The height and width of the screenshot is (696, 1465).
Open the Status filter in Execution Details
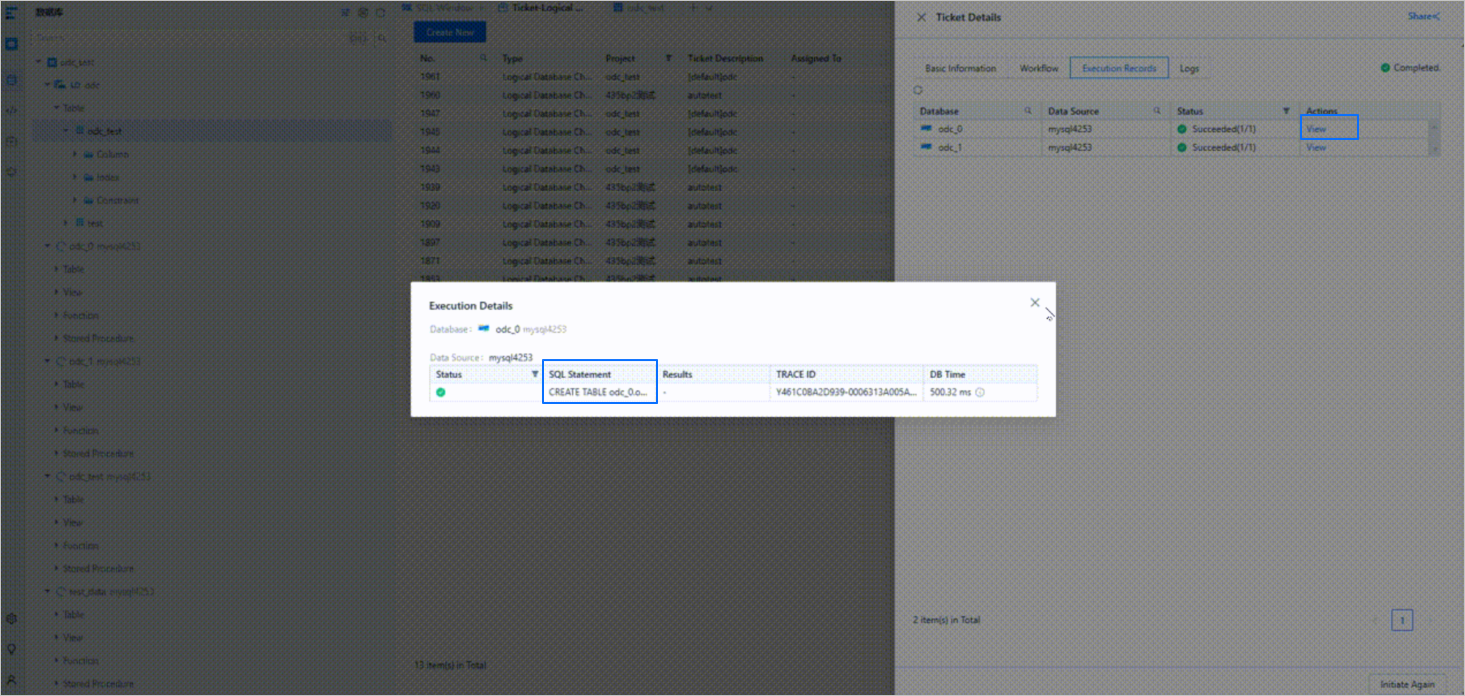tap(534, 374)
